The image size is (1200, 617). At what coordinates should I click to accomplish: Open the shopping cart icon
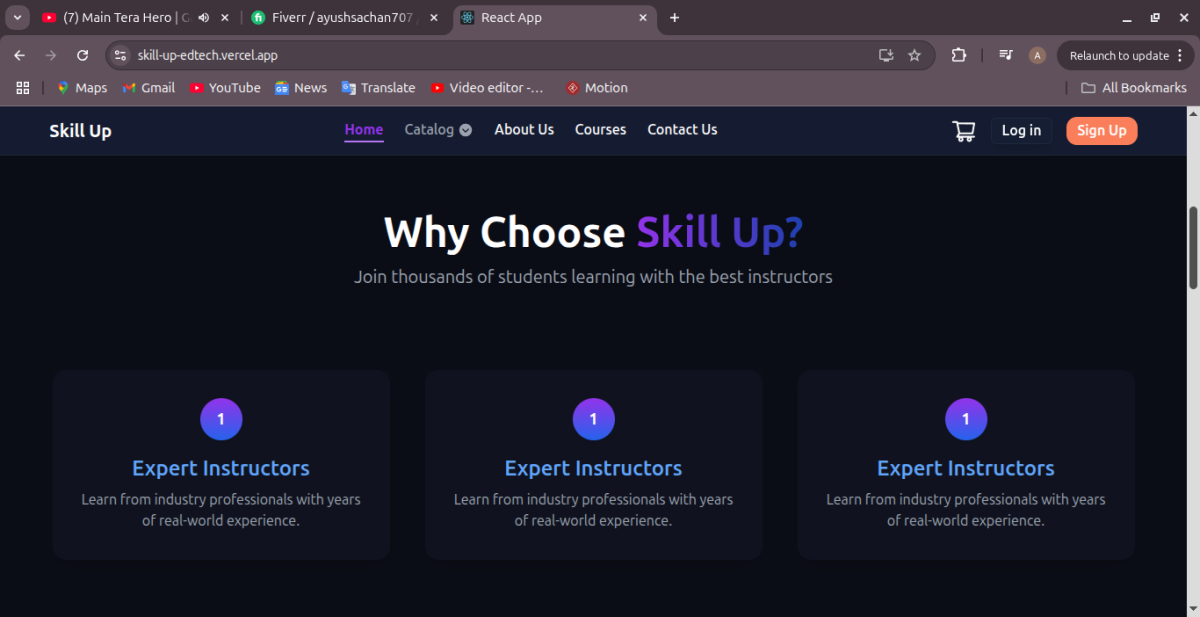coord(963,131)
